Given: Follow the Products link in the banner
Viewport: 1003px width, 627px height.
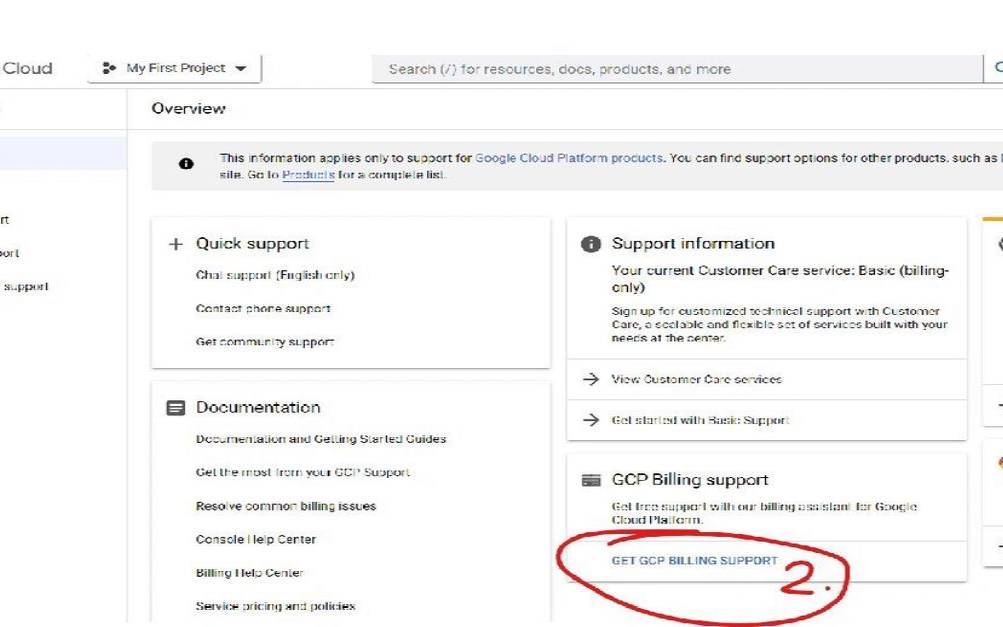Looking at the screenshot, I should [308, 175].
